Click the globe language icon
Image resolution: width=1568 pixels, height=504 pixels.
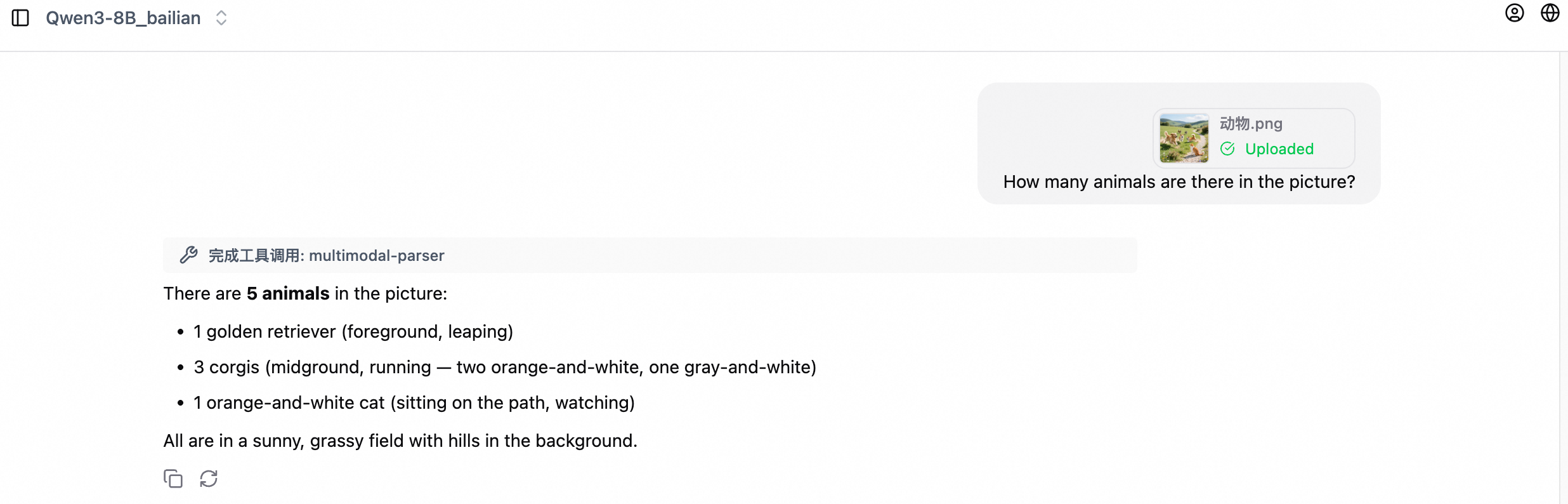[1550, 13]
